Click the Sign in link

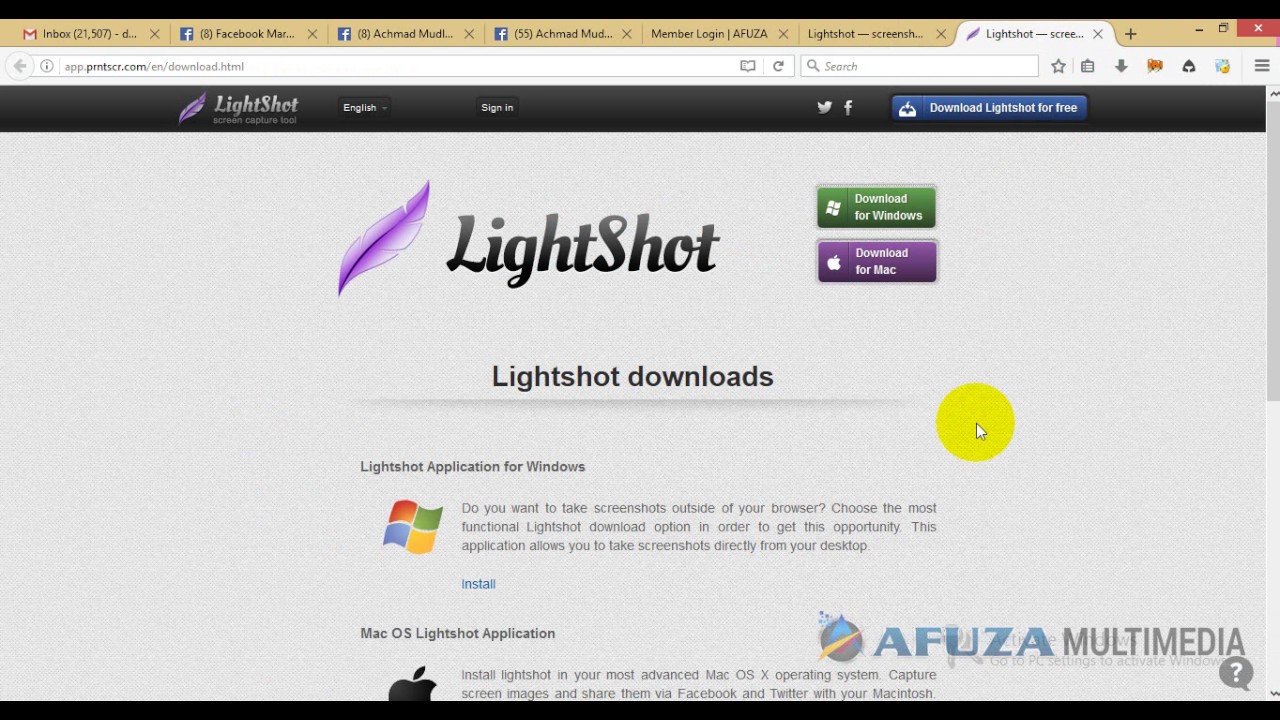tap(497, 108)
